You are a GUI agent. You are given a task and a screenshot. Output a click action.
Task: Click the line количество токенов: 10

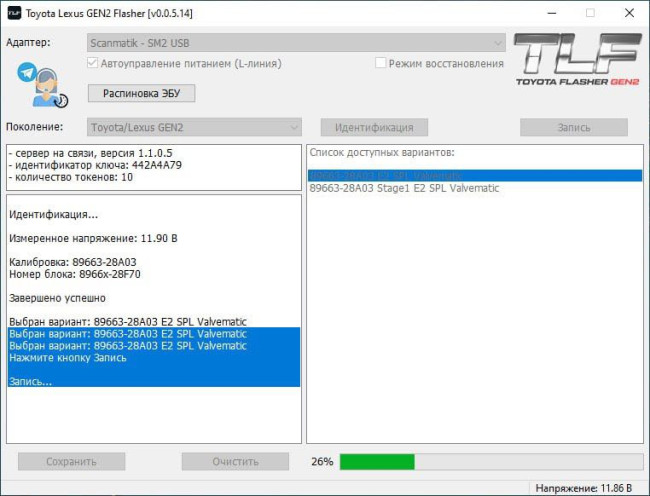click(x=70, y=177)
